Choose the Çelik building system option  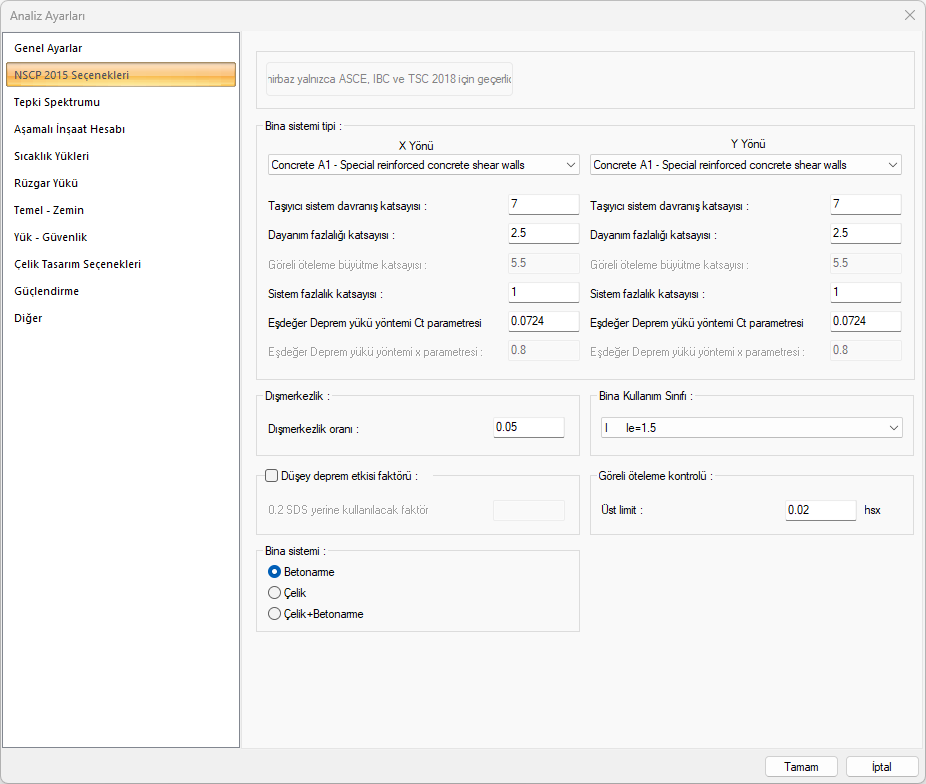(275, 593)
